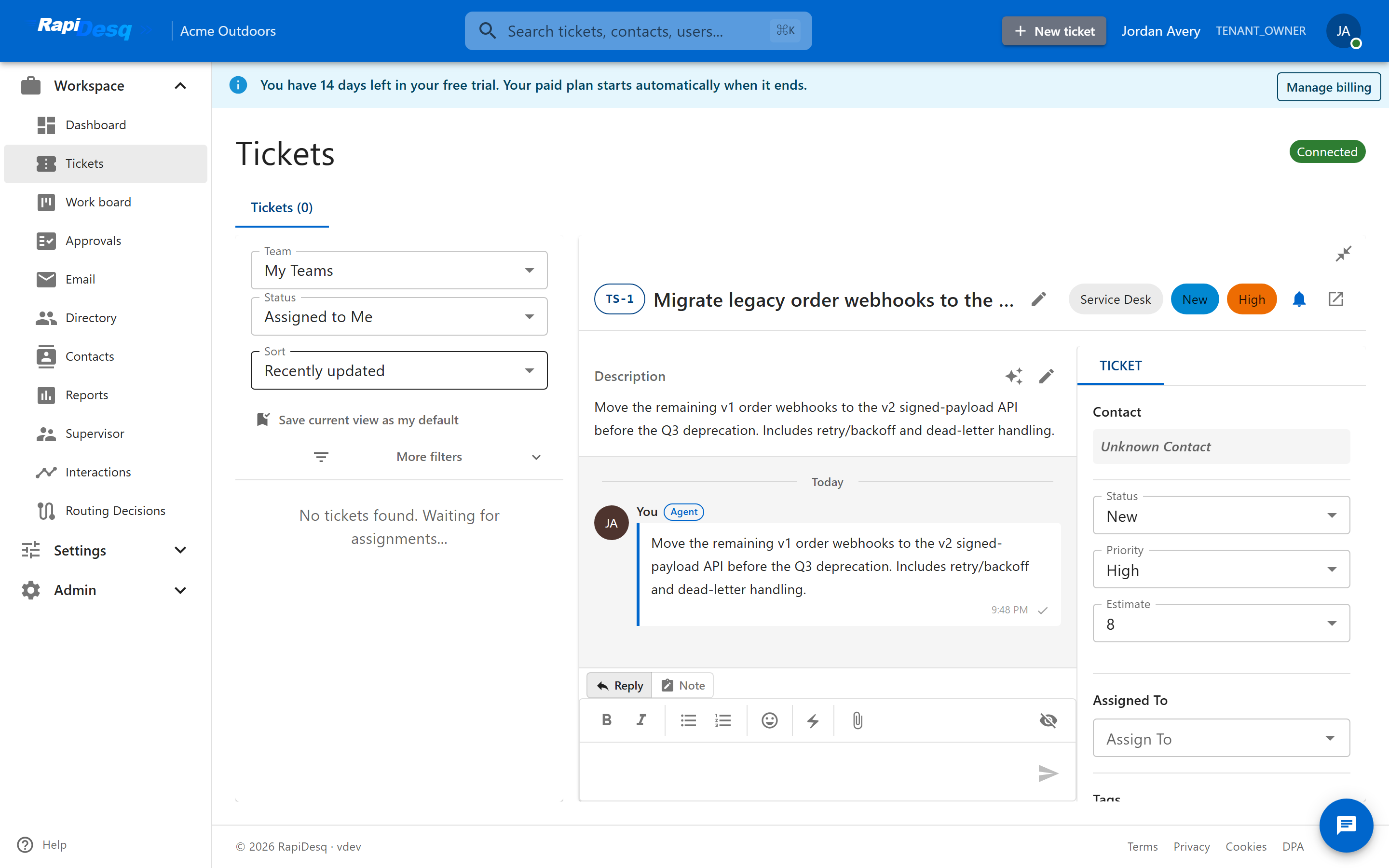The image size is (1389, 868).
Task: Open the ticket Status dropdown showing New
Action: click(1221, 515)
